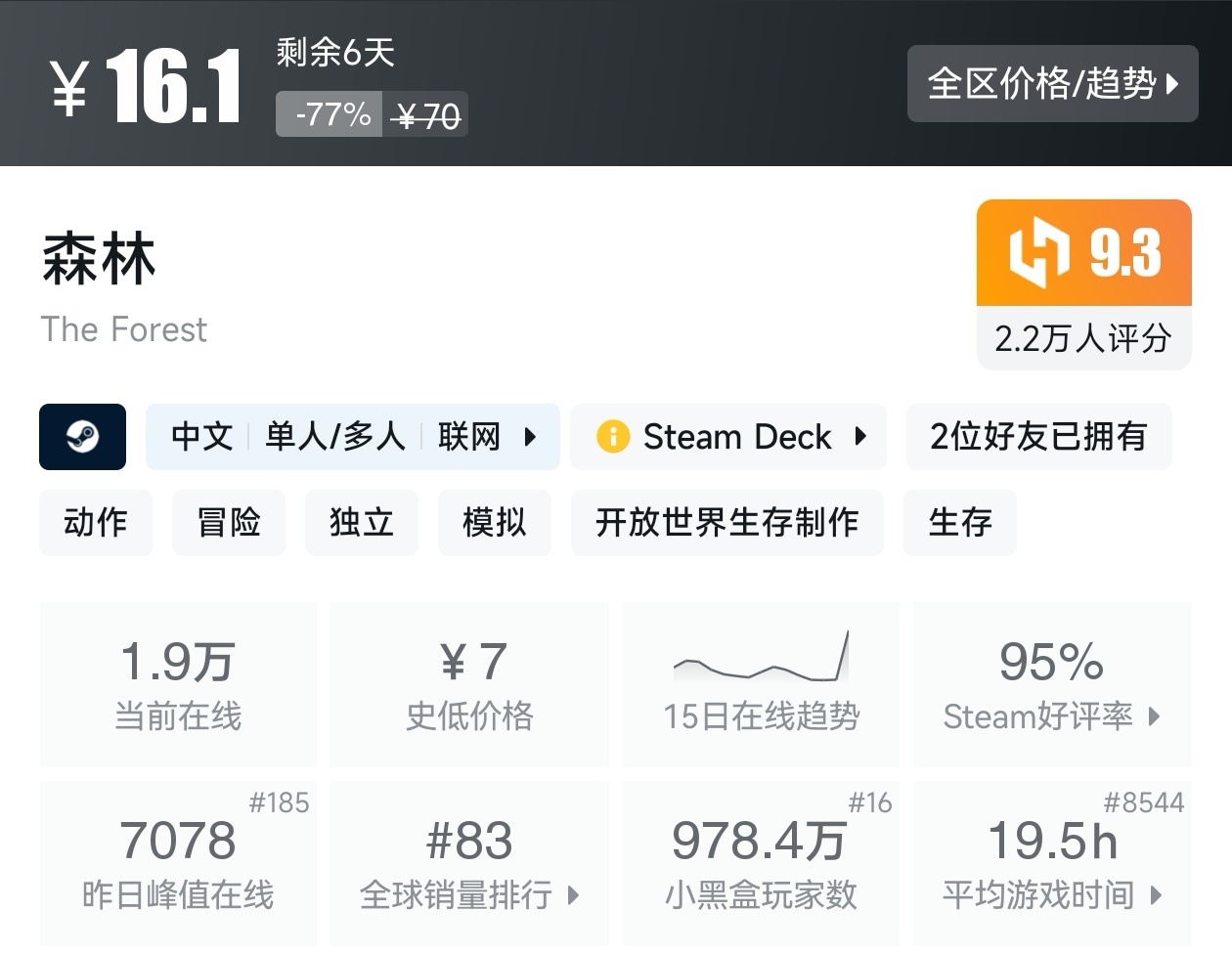Tap the 2.2万人评分 count
1232x953 pixels.
pos(1083,339)
